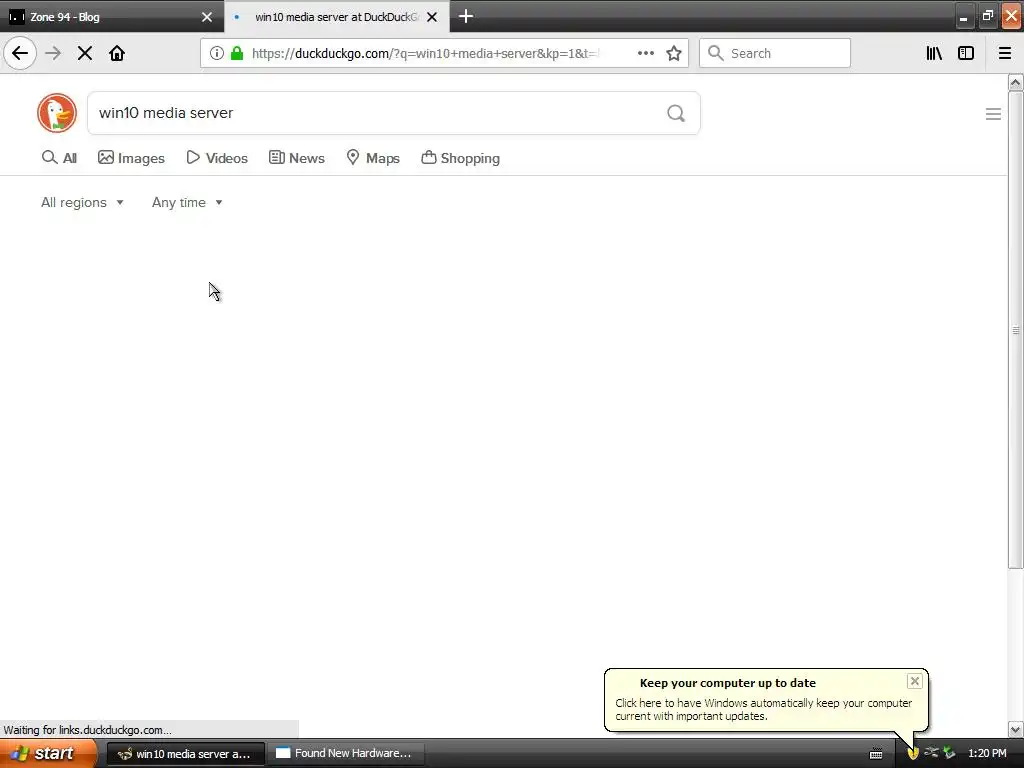Image resolution: width=1024 pixels, height=768 pixels.
Task: Expand the Any time filter dropdown
Action: click(187, 202)
